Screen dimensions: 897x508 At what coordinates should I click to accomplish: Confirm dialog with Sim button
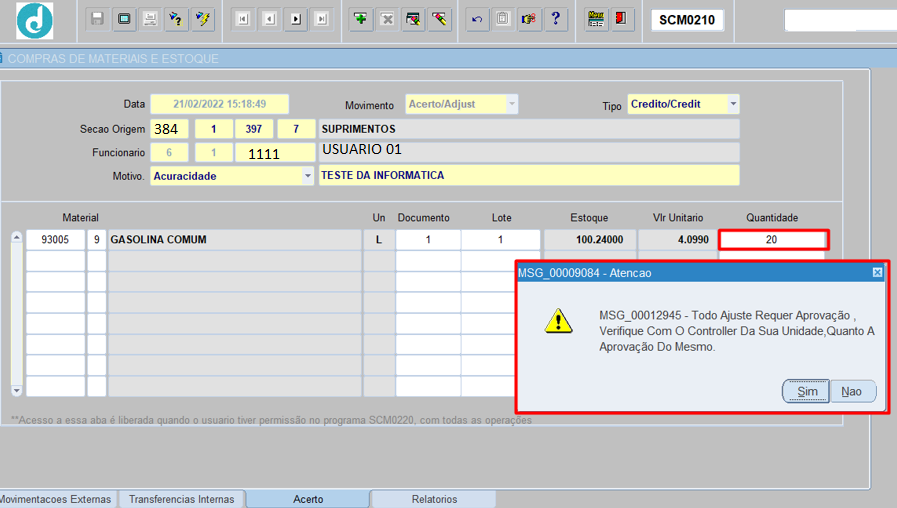click(806, 391)
